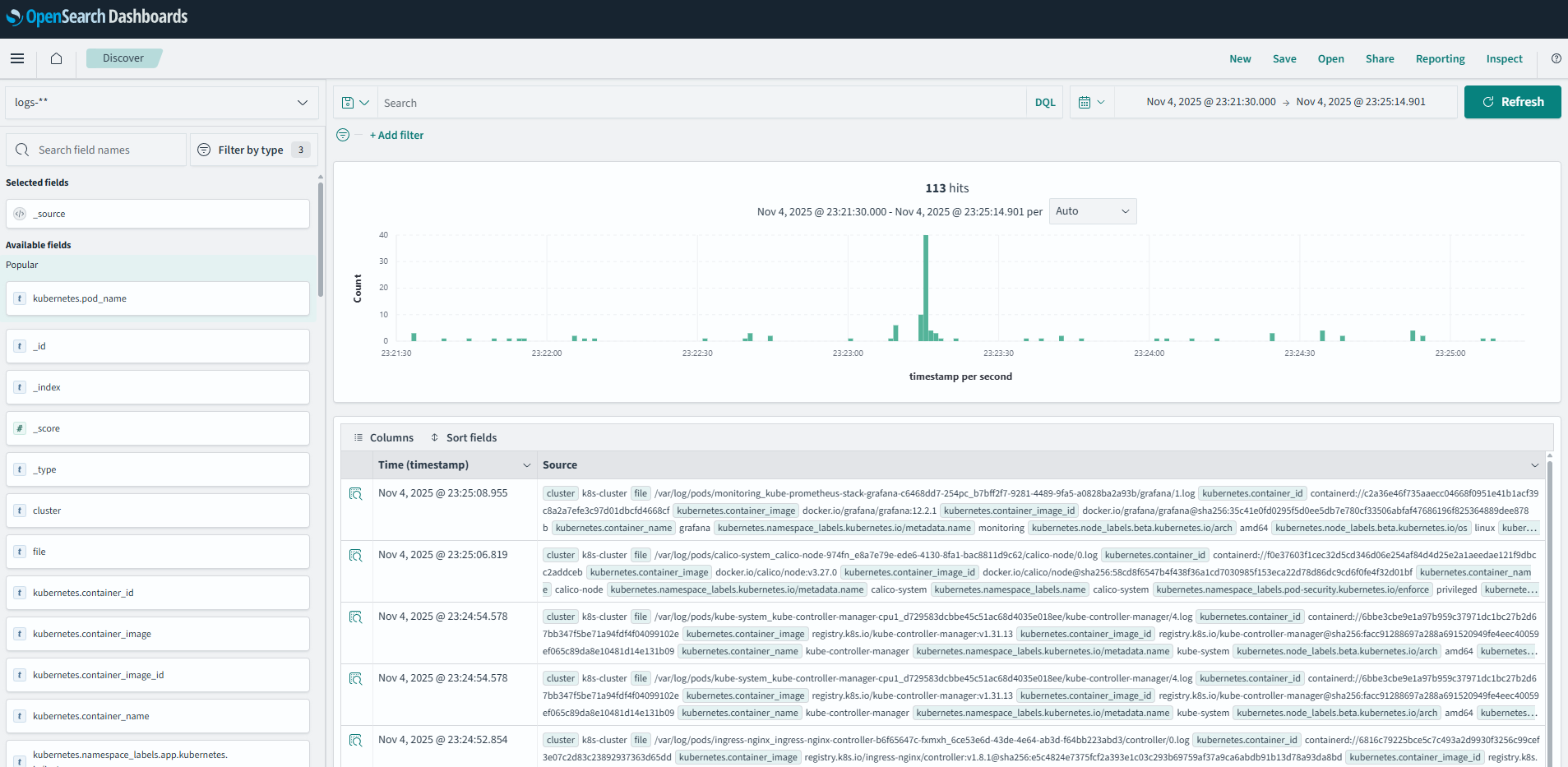Click the field list sidebar scrollbar
The width and height of the screenshot is (1568, 767).
tap(320, 238)
